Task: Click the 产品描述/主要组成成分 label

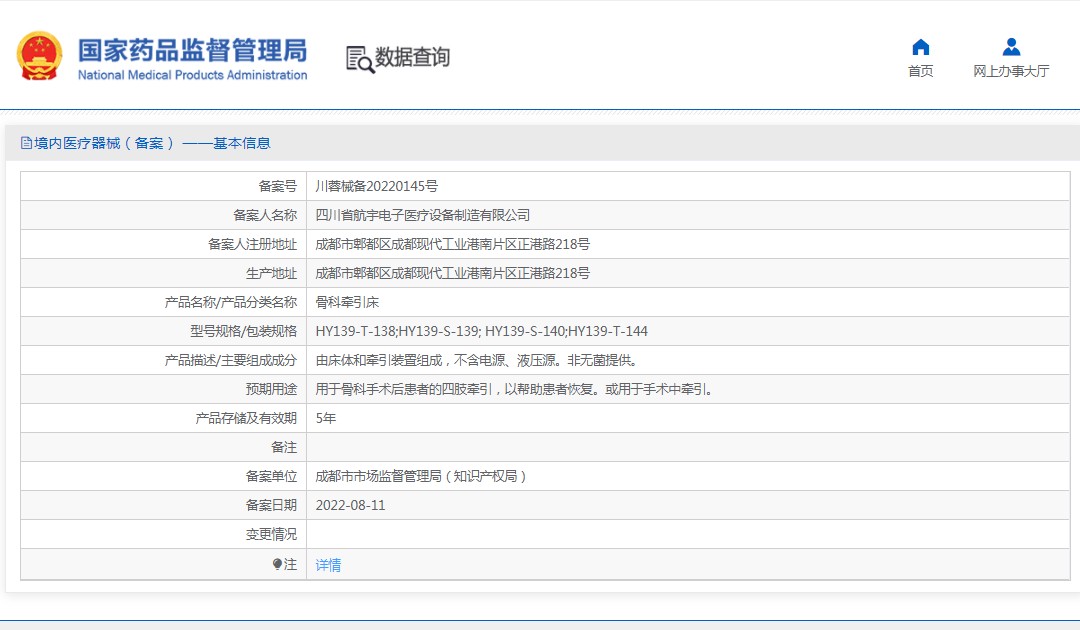Action: pyautogui.click(x=231, y=359)
